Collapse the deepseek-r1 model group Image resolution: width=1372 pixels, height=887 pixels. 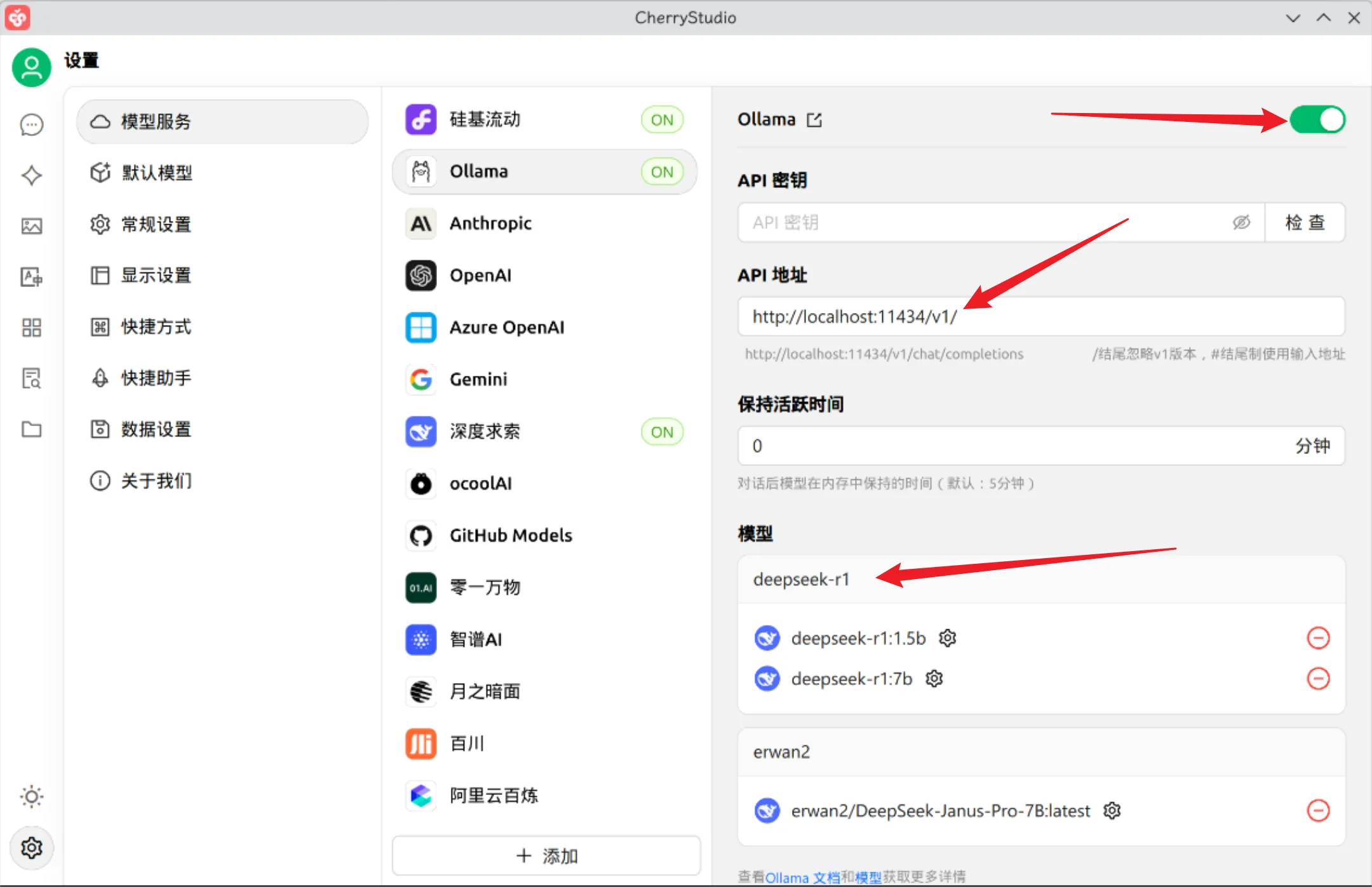pos(802,579)
